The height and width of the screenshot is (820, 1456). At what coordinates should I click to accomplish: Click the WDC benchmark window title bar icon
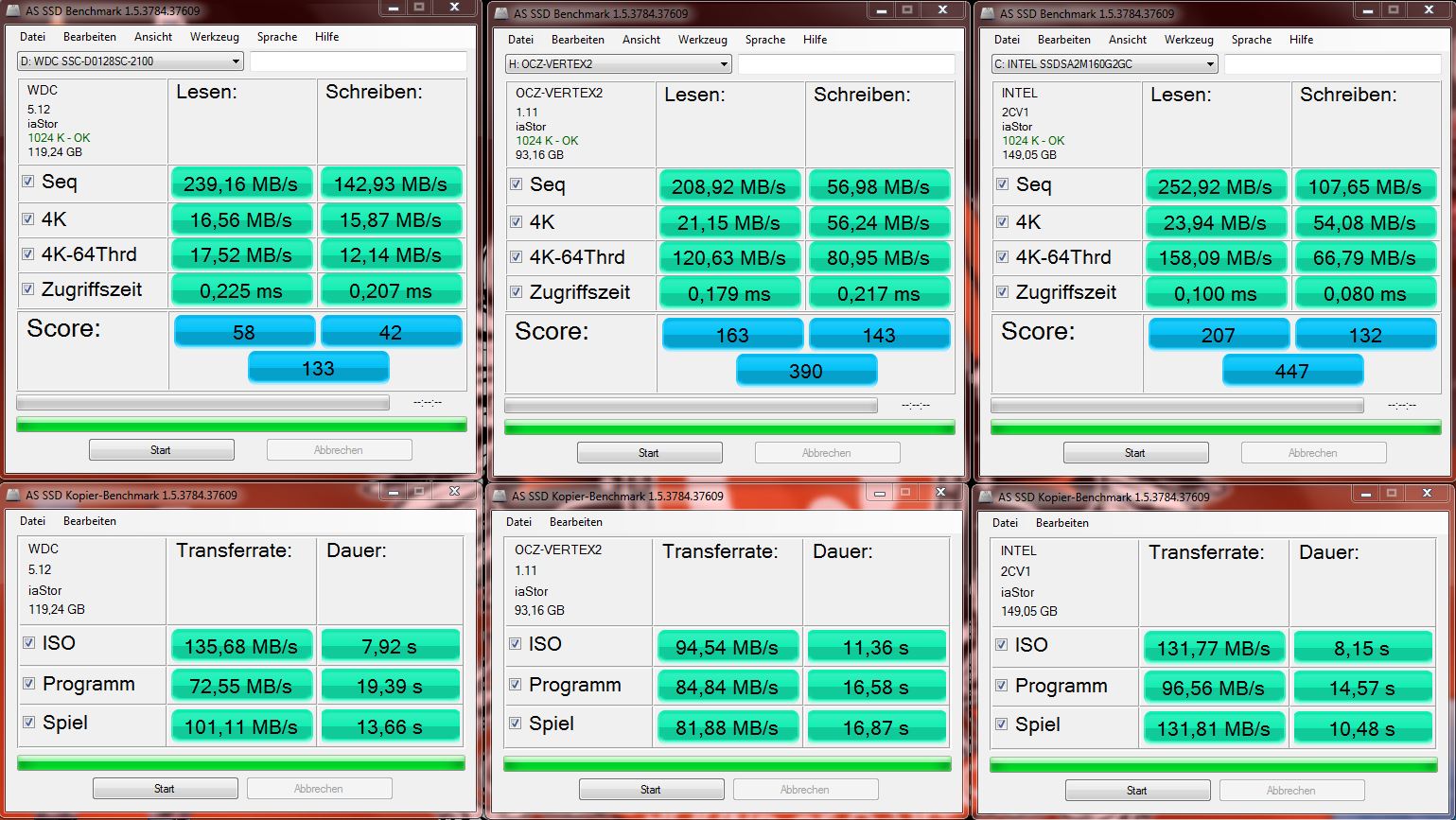(12, 10)
